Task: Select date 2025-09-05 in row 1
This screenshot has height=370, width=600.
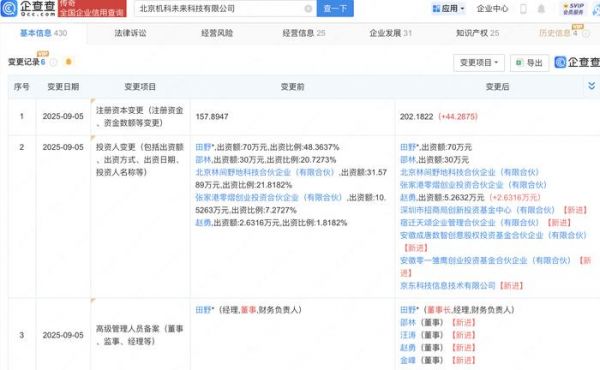Action: coord(63,116)
